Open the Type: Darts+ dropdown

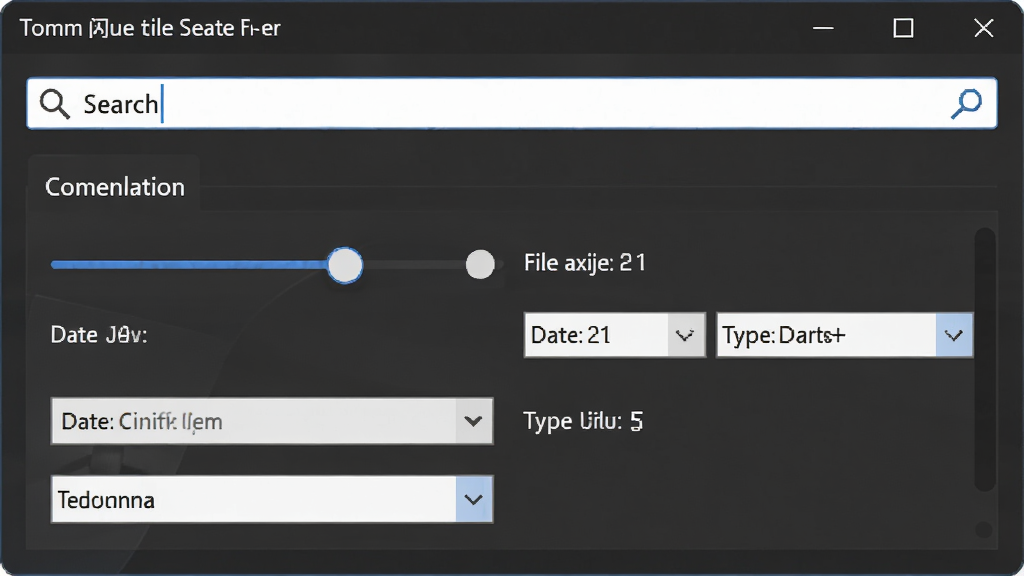[844, 335]
